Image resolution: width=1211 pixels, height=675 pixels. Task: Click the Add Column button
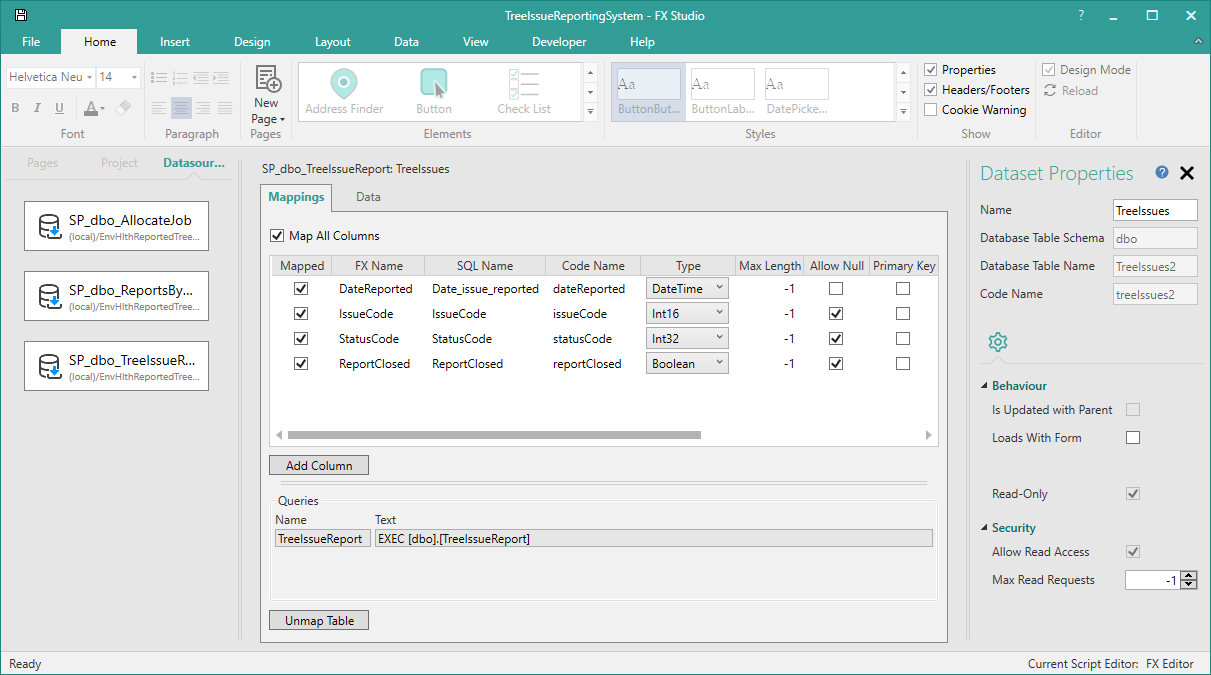[x=318, y=465]
